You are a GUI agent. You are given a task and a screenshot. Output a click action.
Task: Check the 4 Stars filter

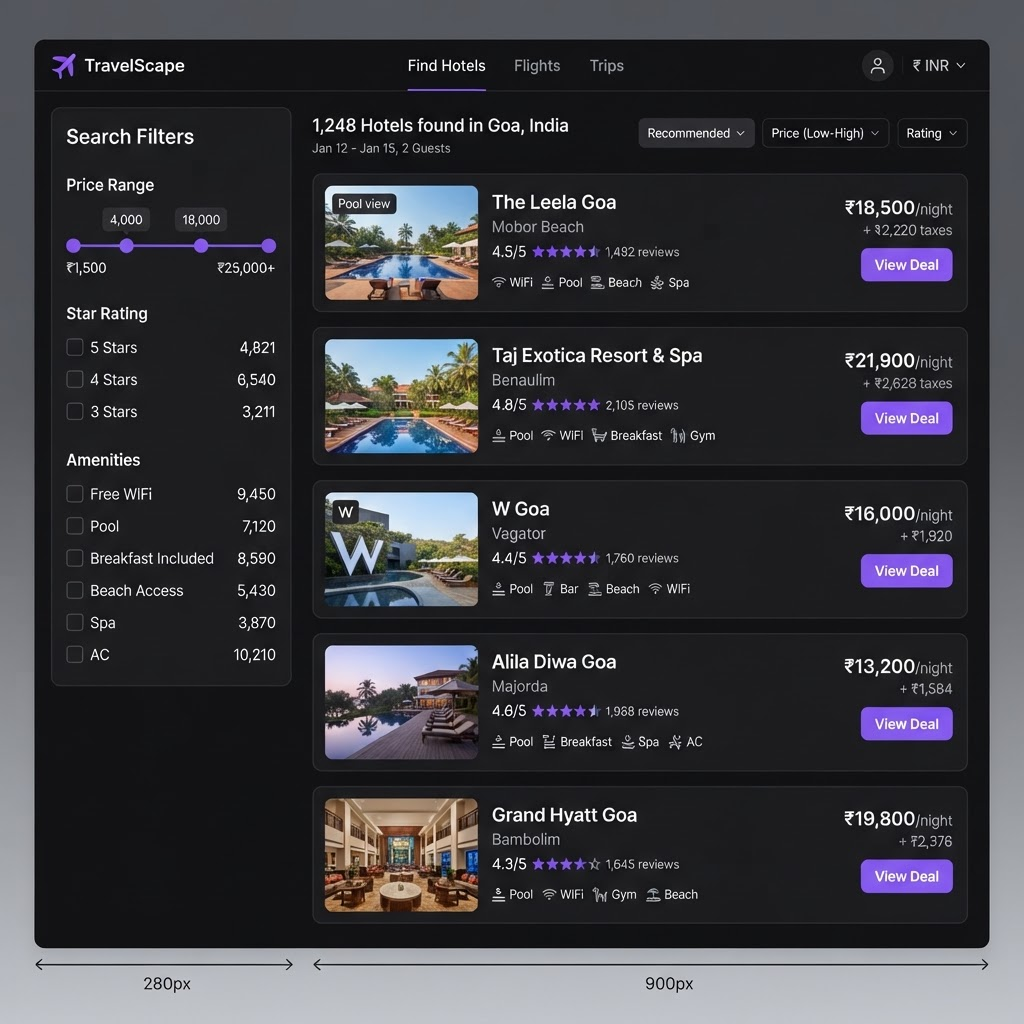(x=75, y=379)
